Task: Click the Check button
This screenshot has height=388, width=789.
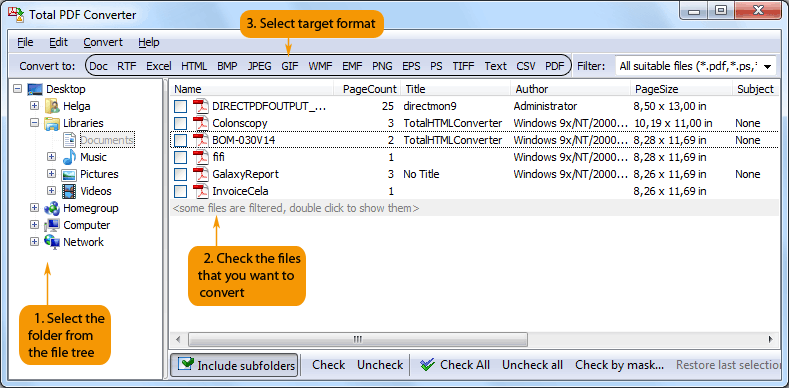Action: 329,365
